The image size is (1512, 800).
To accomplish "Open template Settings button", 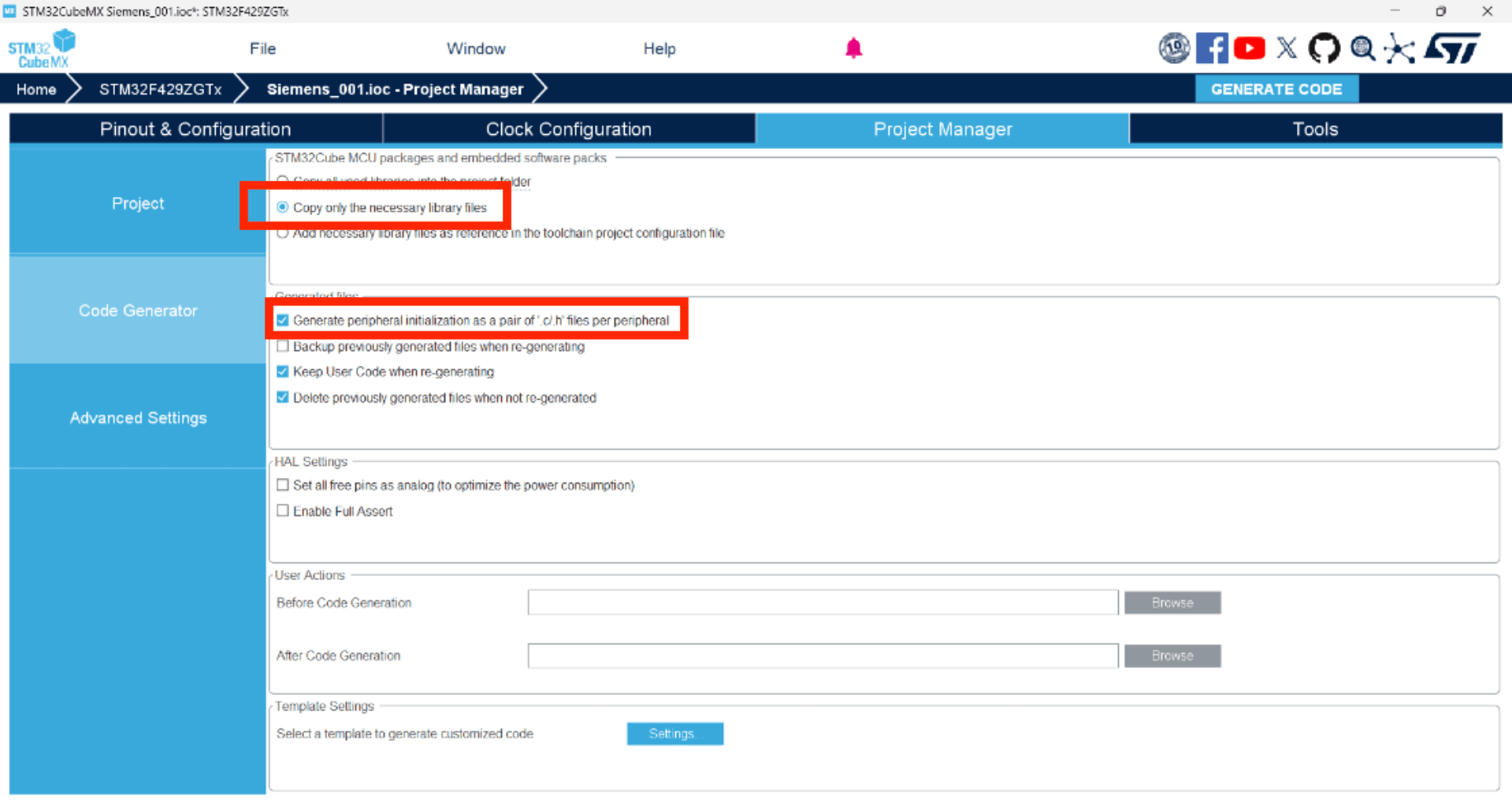I will [674, 734].
